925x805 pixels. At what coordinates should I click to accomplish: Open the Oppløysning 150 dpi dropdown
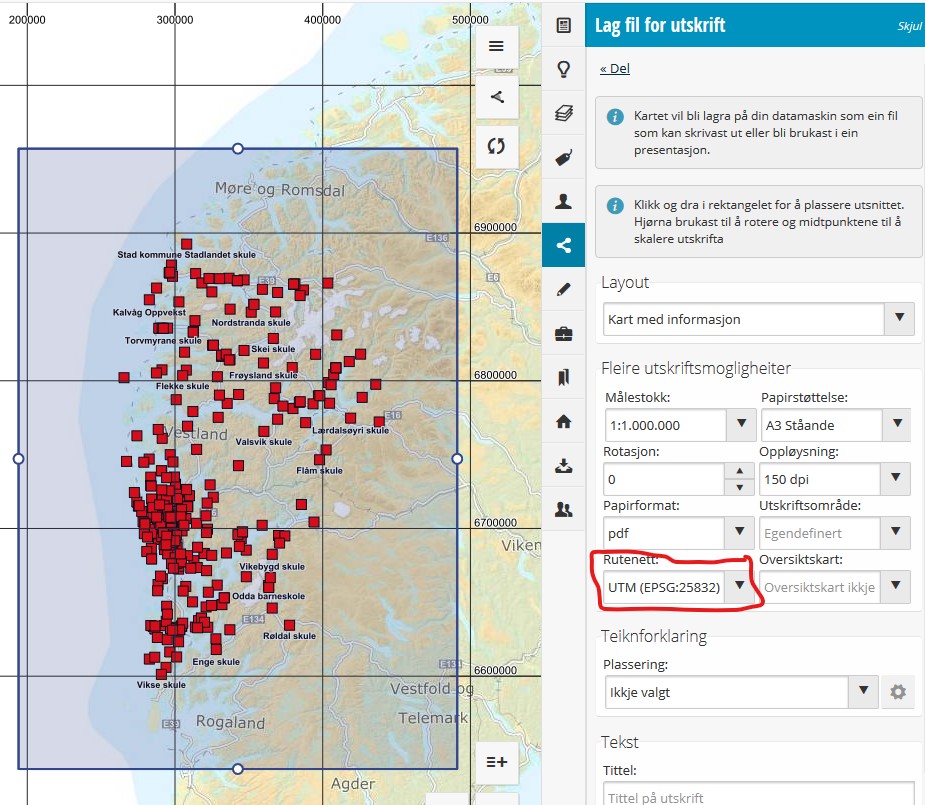(896, 479)
